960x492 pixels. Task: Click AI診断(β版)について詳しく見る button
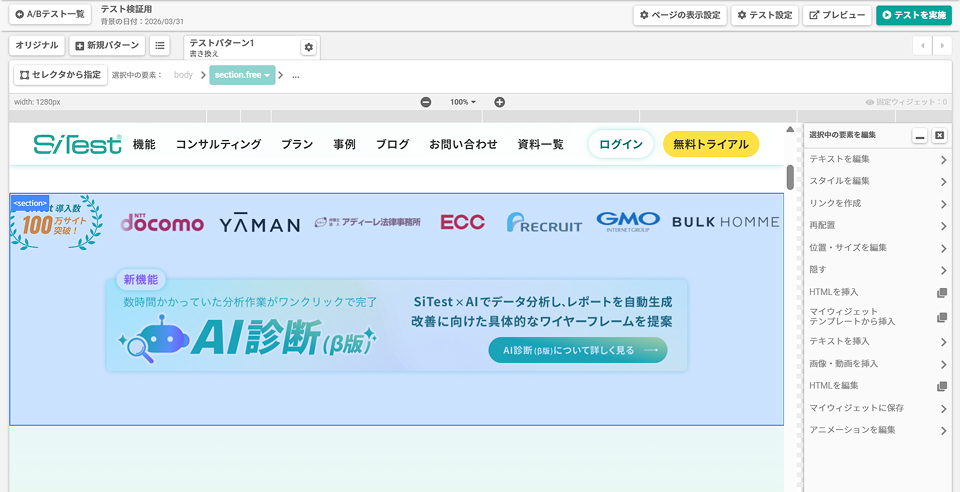577,350
